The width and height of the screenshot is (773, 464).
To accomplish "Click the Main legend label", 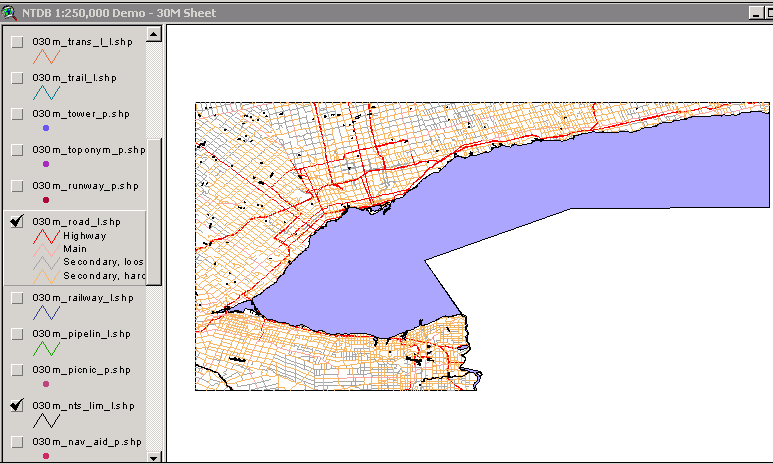I will tap(75, 249).
